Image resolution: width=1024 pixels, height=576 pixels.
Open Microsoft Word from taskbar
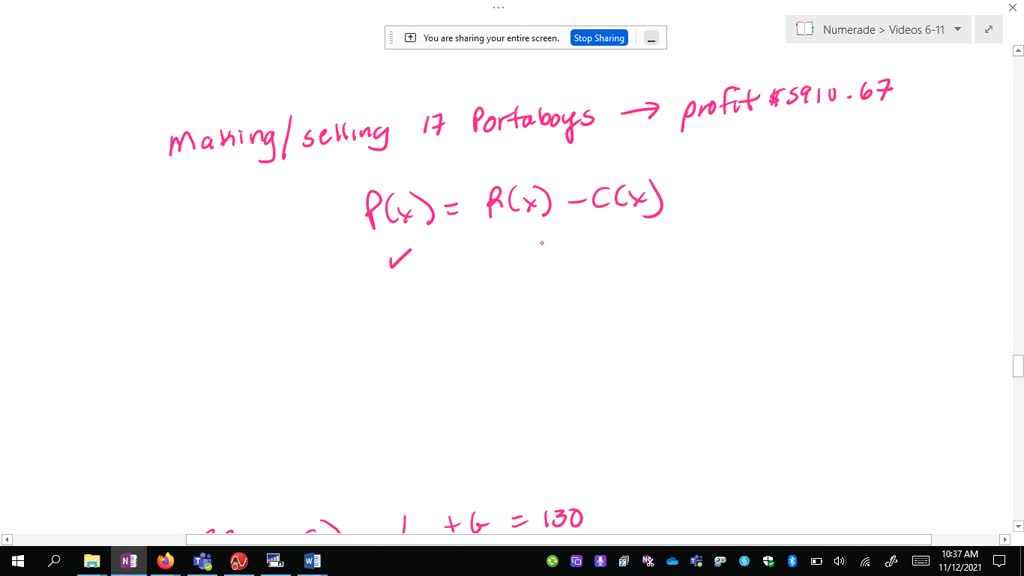pyautogui.click(x=311, y=561)
